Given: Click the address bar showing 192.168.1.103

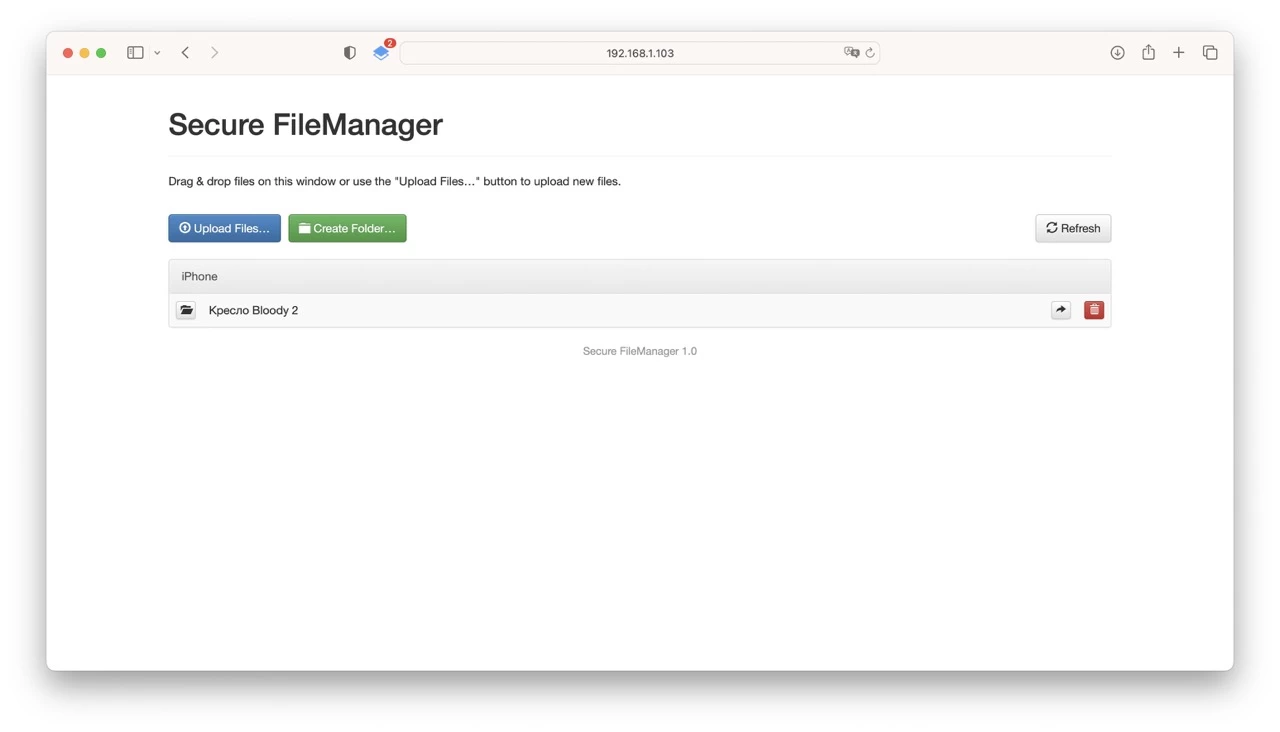Looking at the screenshot, I should point(639,53).
